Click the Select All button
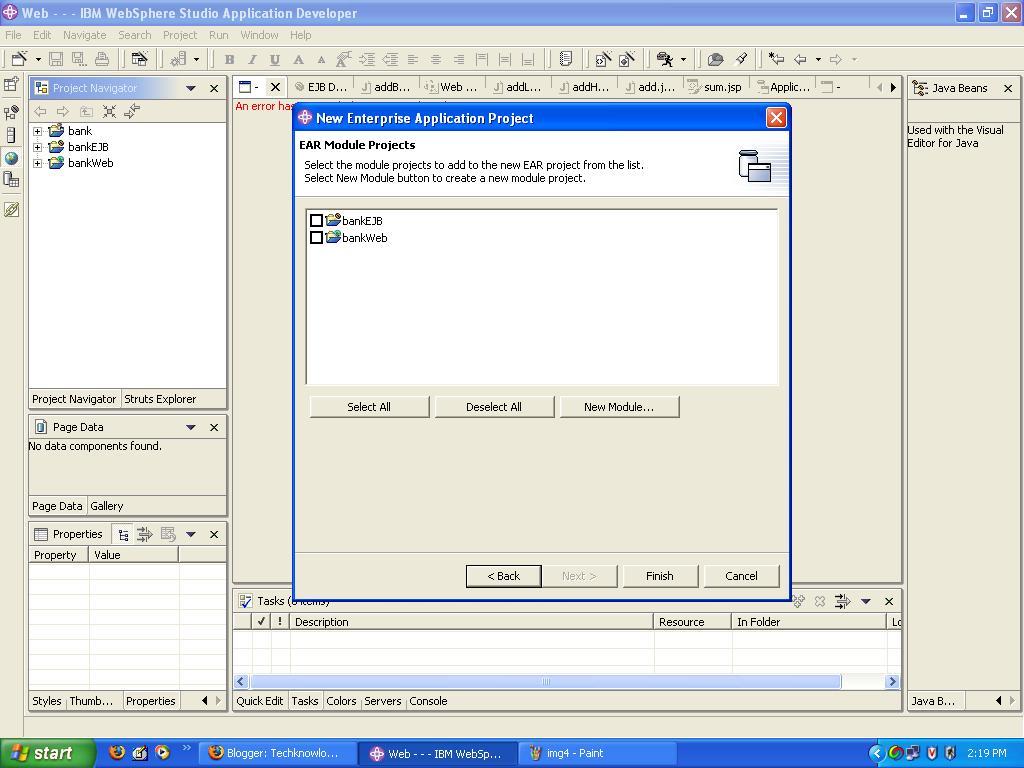 (x=369, y=407)
